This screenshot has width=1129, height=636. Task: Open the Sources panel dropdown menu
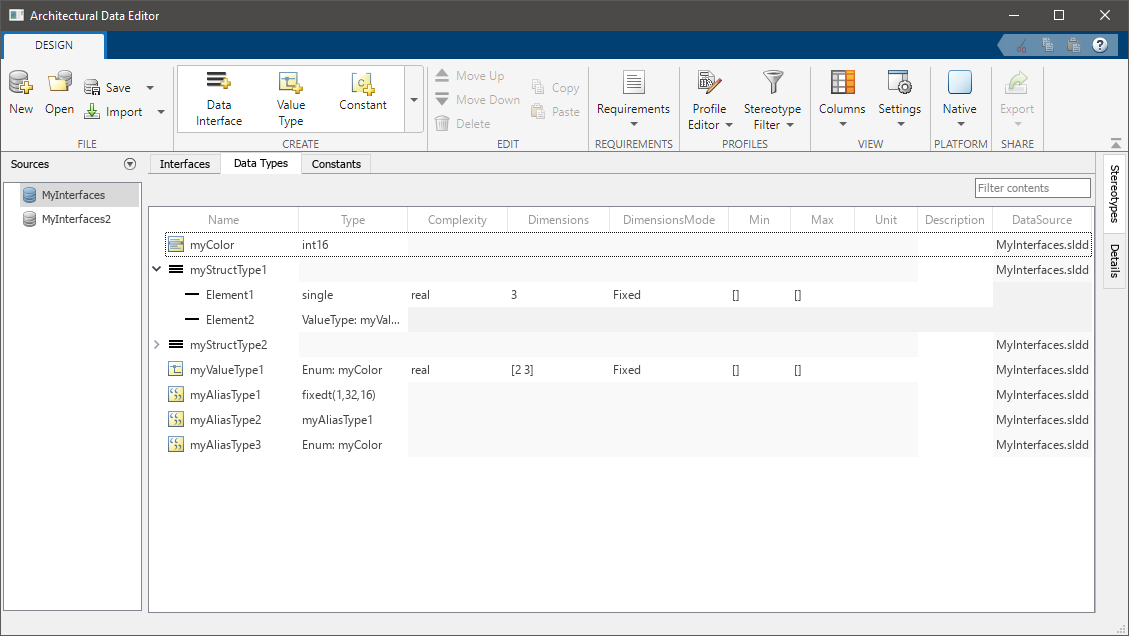129,164
